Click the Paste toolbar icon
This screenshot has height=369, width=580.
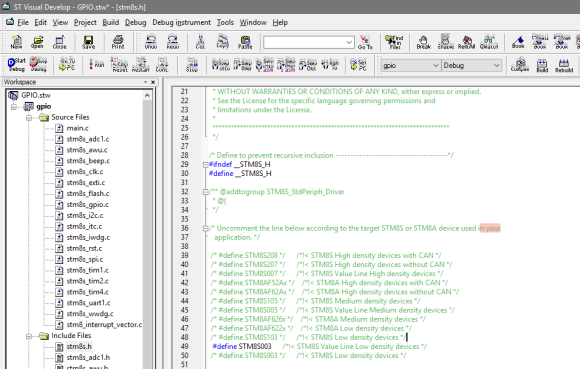coord(245,42)
